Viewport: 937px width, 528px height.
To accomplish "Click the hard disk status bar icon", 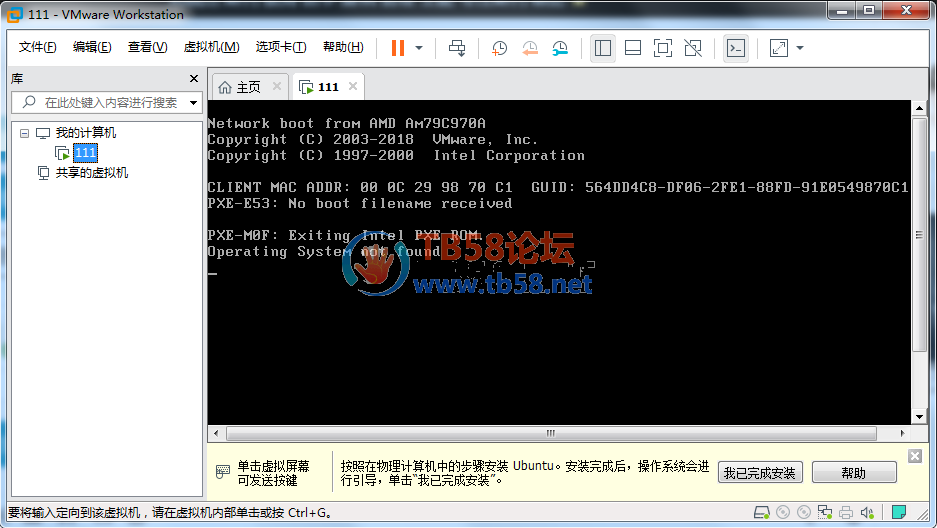I will coord(761,512).
